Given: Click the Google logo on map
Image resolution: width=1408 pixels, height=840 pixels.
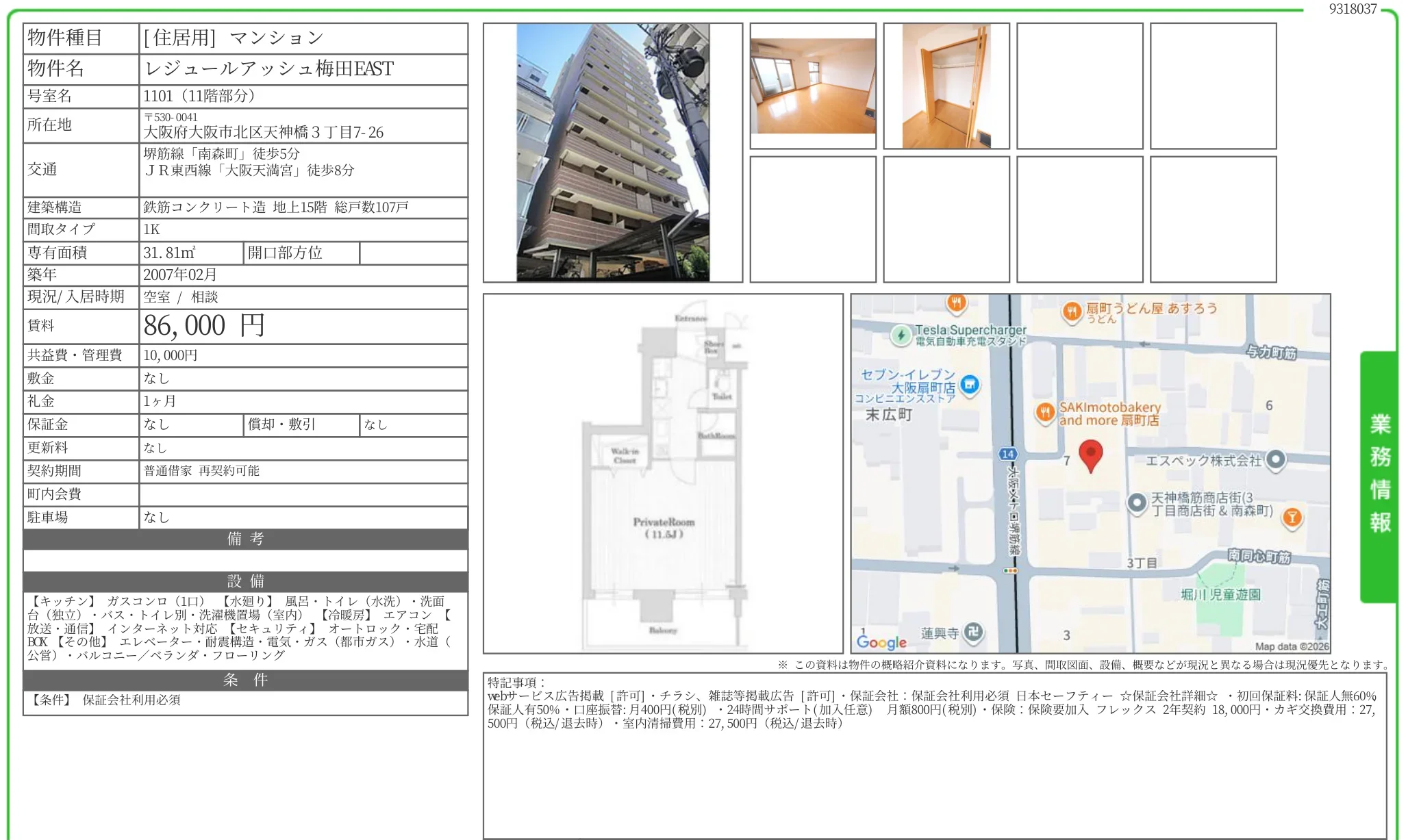Looking at the screenshot, I should pyautogui.click(x=881, y=642).
